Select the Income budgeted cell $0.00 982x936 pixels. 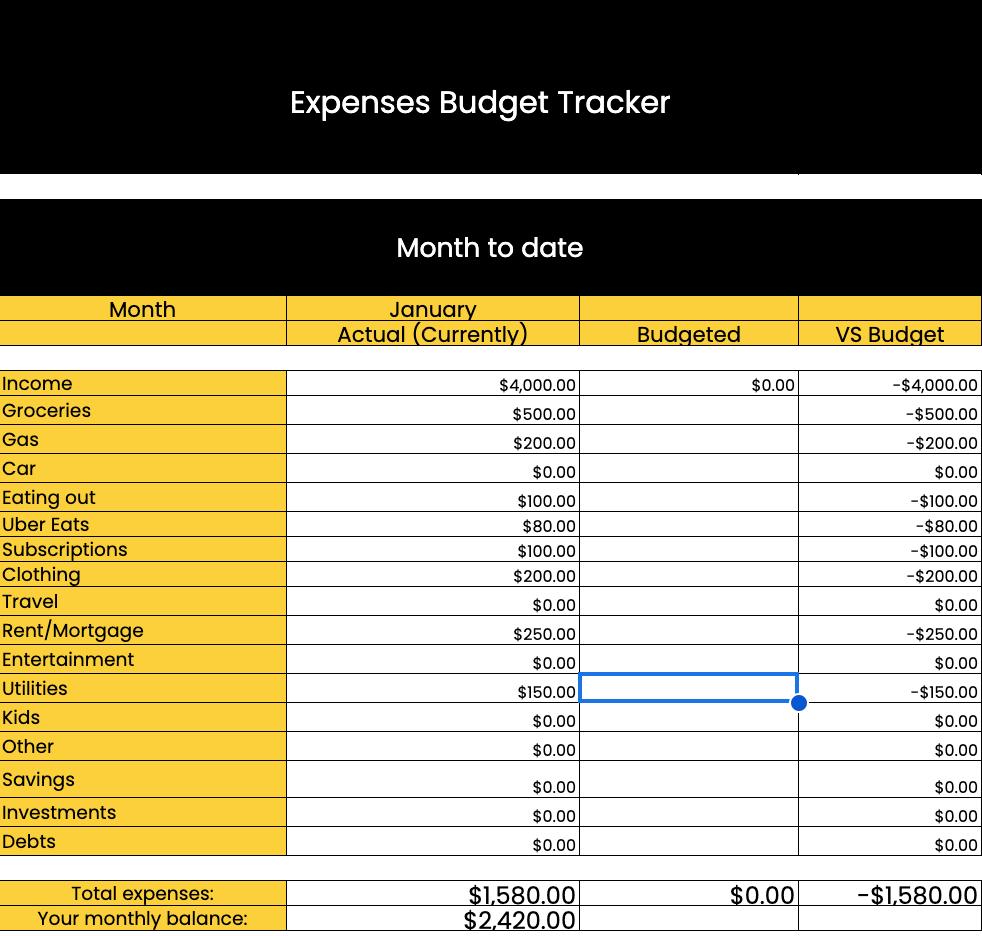tap(689, 383)
